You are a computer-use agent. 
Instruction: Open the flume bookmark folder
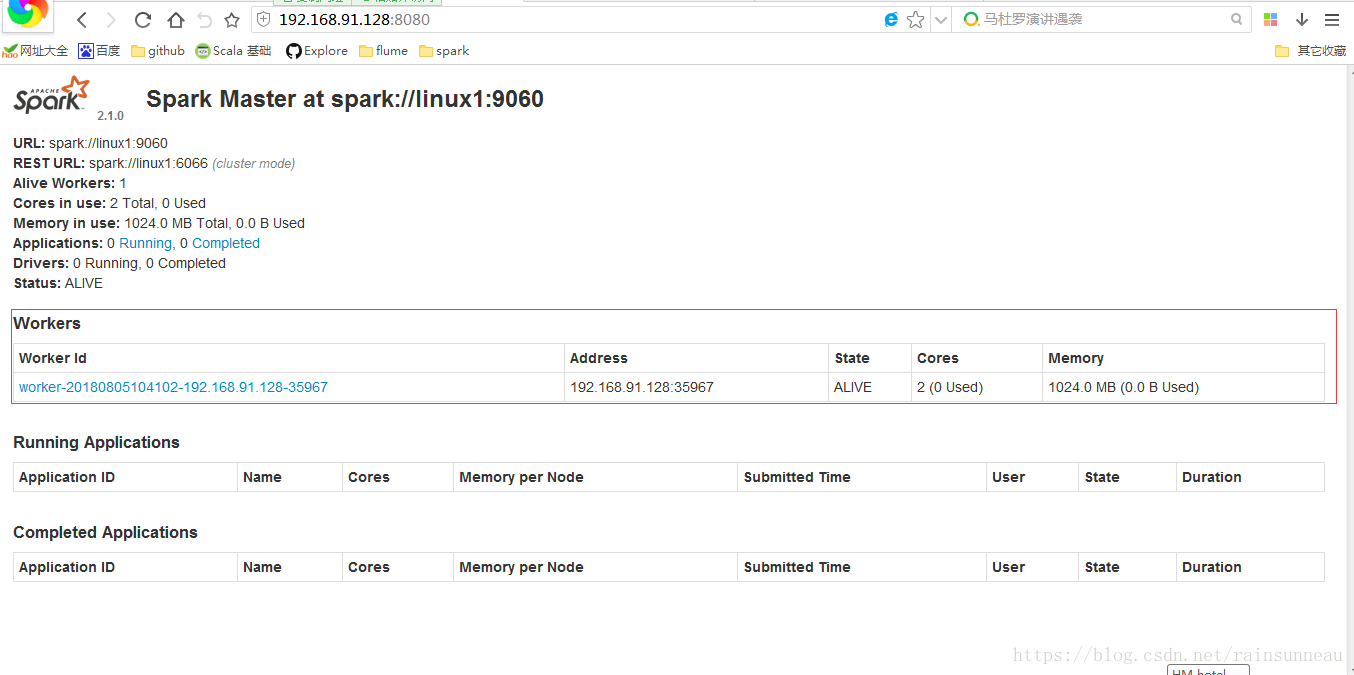click(x=383, y=51)
